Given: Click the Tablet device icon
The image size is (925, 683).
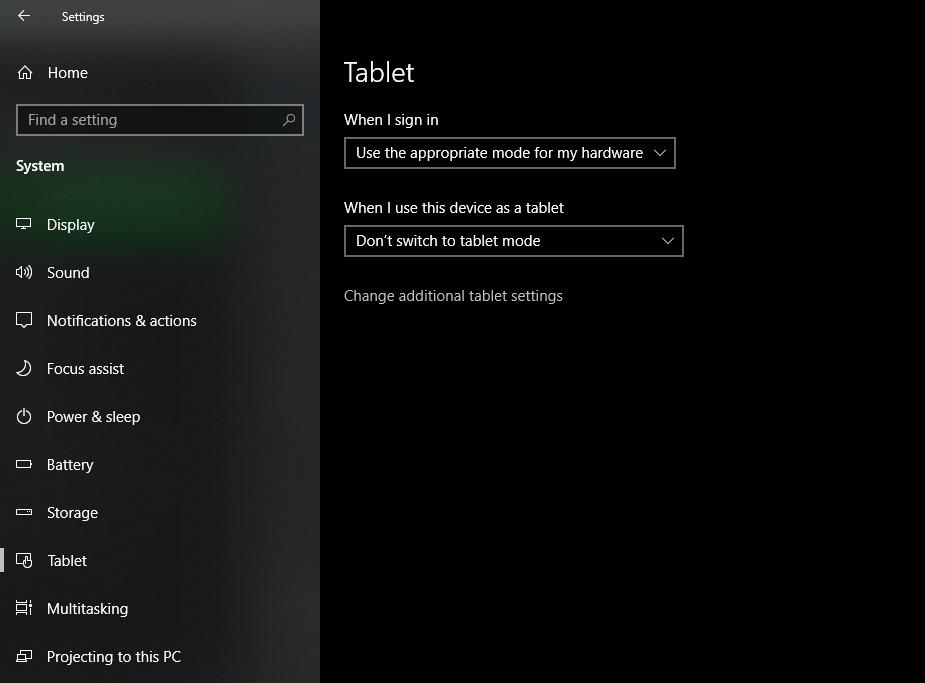Looking at the screenshot, I should point(23,560).
